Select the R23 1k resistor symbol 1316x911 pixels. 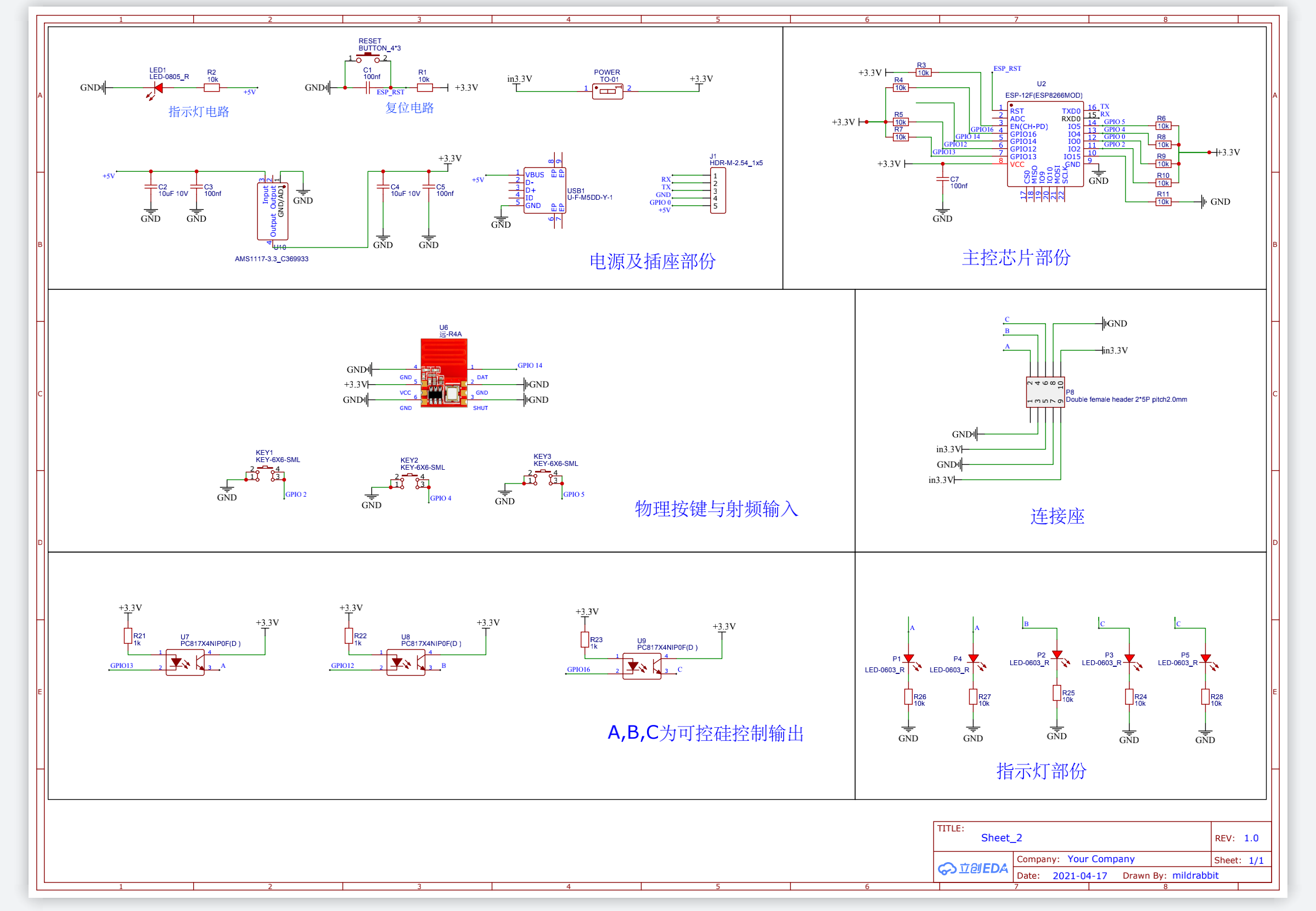pyautogui.click(x=584, y=639)
